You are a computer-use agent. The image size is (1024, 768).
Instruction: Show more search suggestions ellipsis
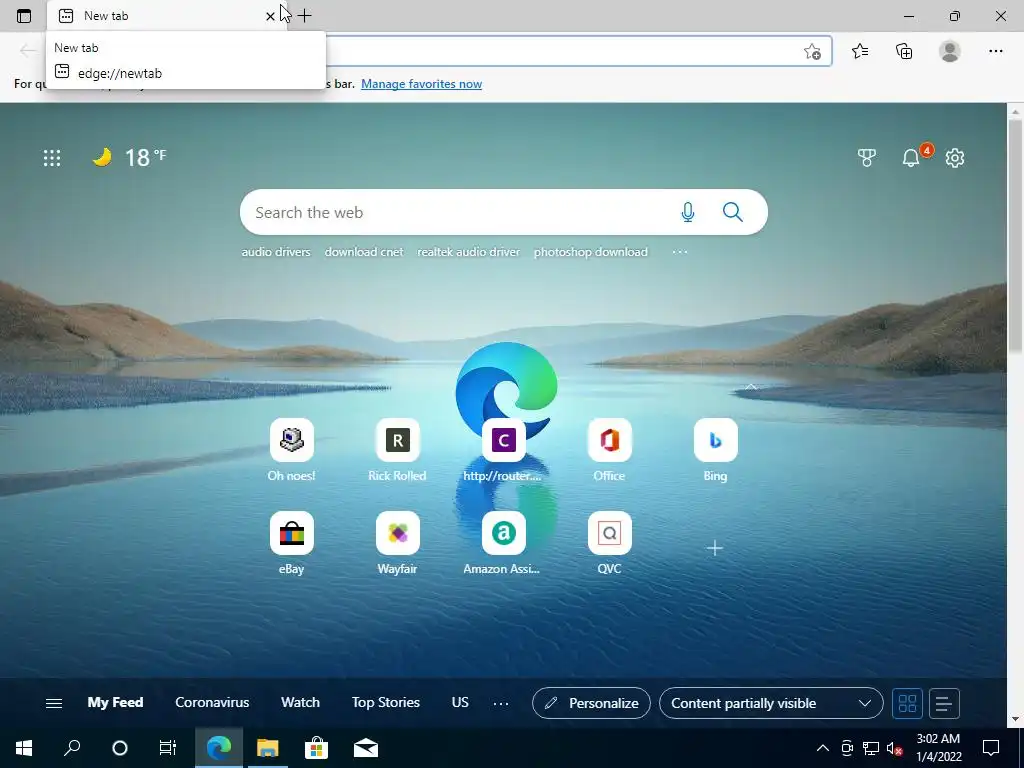680,252
